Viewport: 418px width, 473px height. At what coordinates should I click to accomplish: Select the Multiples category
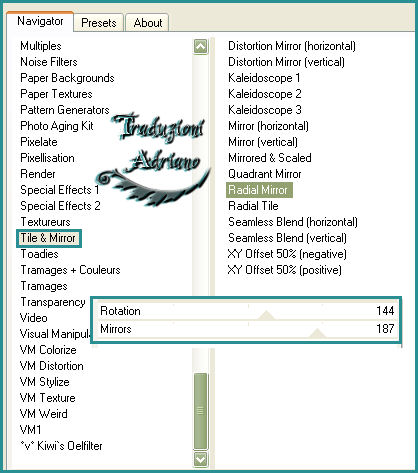pyautogui.click(x=41, y=46)
